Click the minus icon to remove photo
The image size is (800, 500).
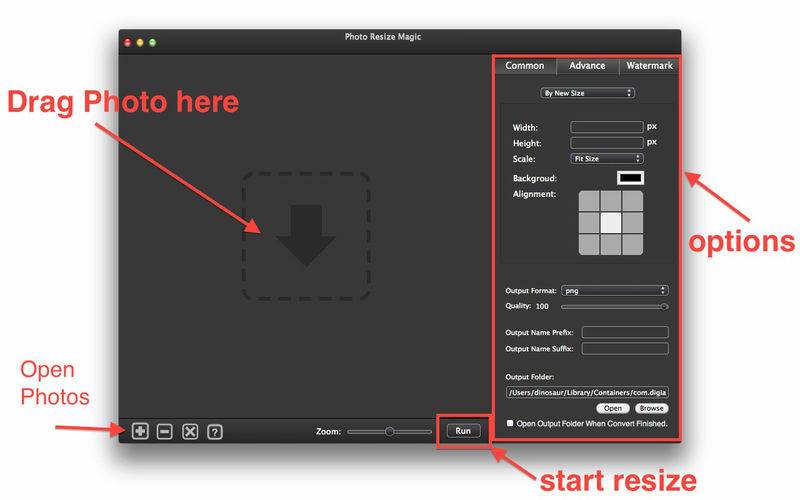click(164, 432)
